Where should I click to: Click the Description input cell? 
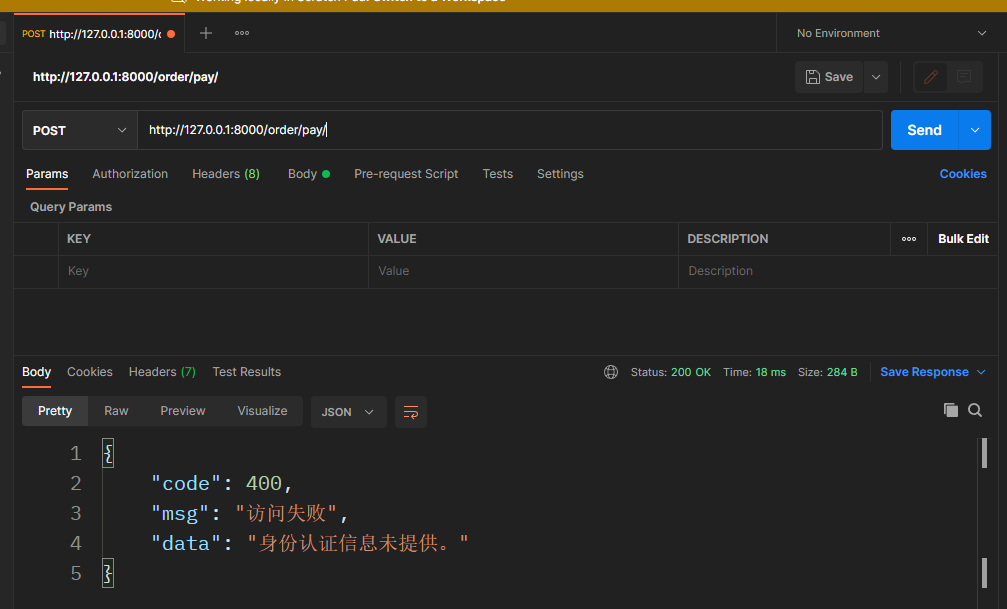[838, 271]
